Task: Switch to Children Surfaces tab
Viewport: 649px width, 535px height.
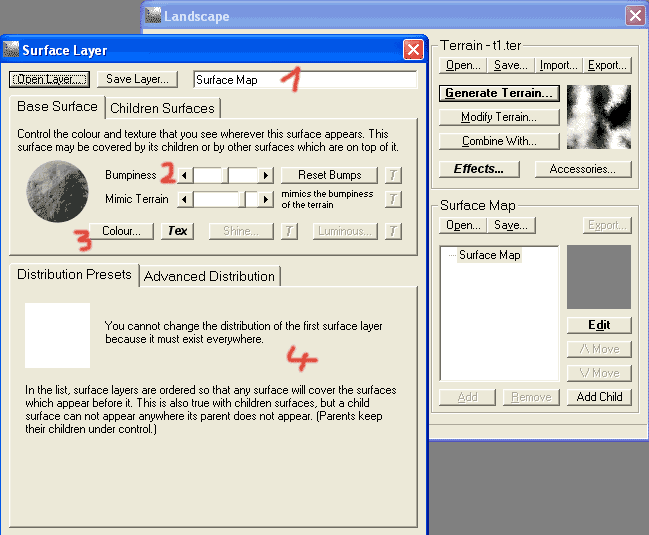Action: pos(162,108)
